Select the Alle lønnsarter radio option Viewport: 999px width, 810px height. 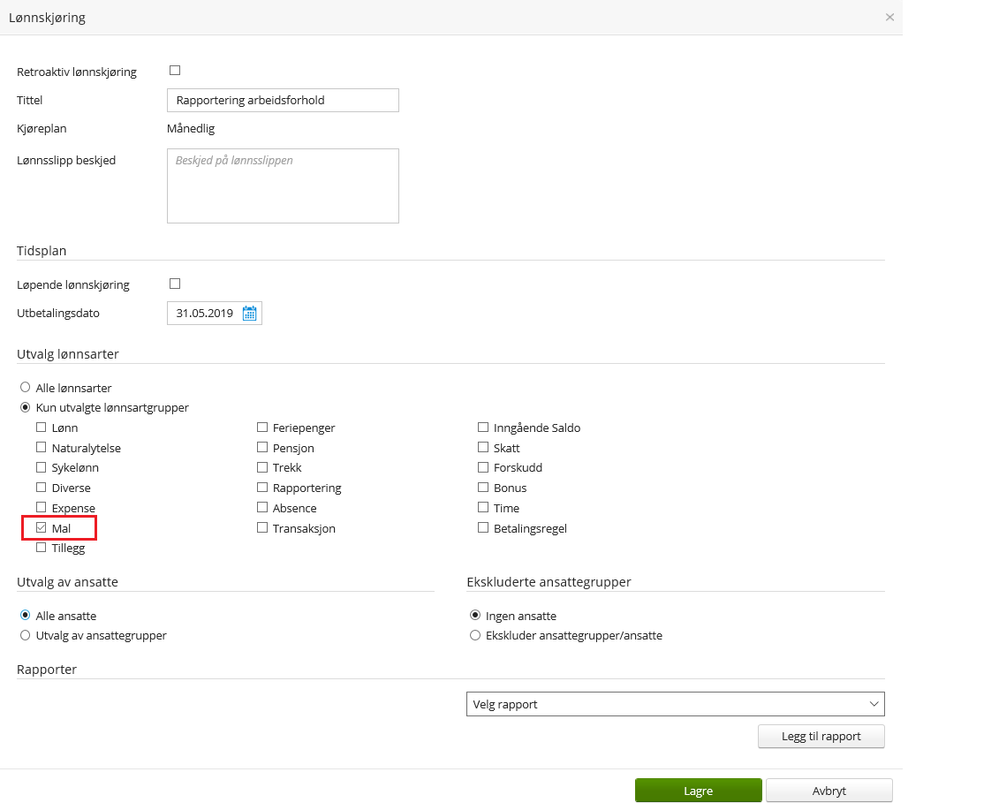[26, 387]
